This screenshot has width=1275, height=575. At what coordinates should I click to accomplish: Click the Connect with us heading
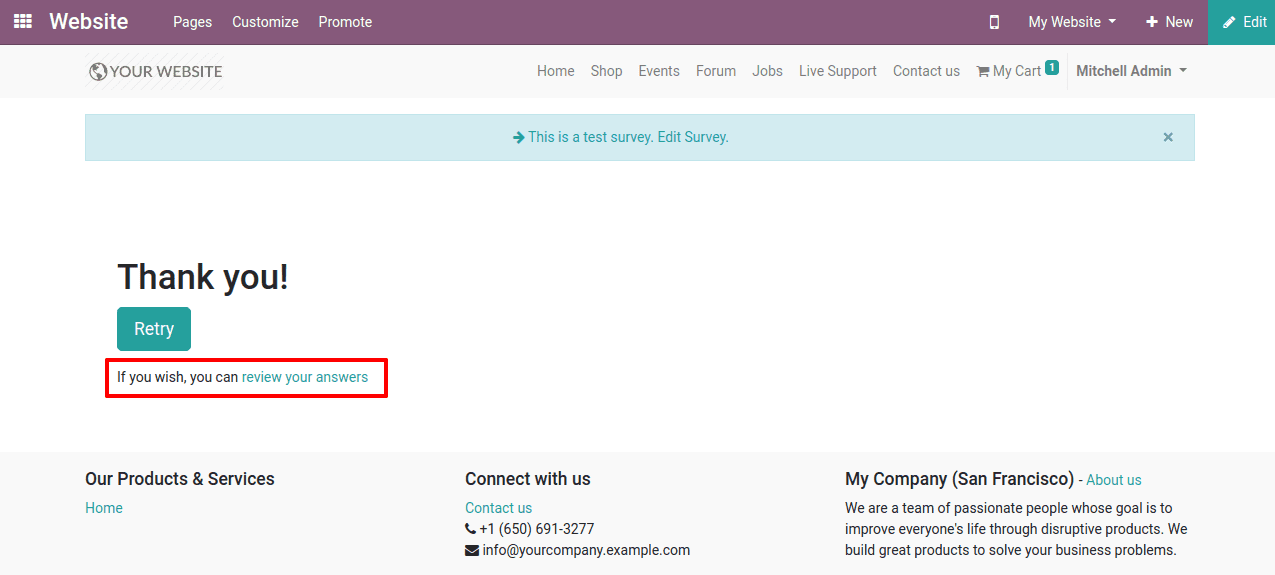pos(528,479)
